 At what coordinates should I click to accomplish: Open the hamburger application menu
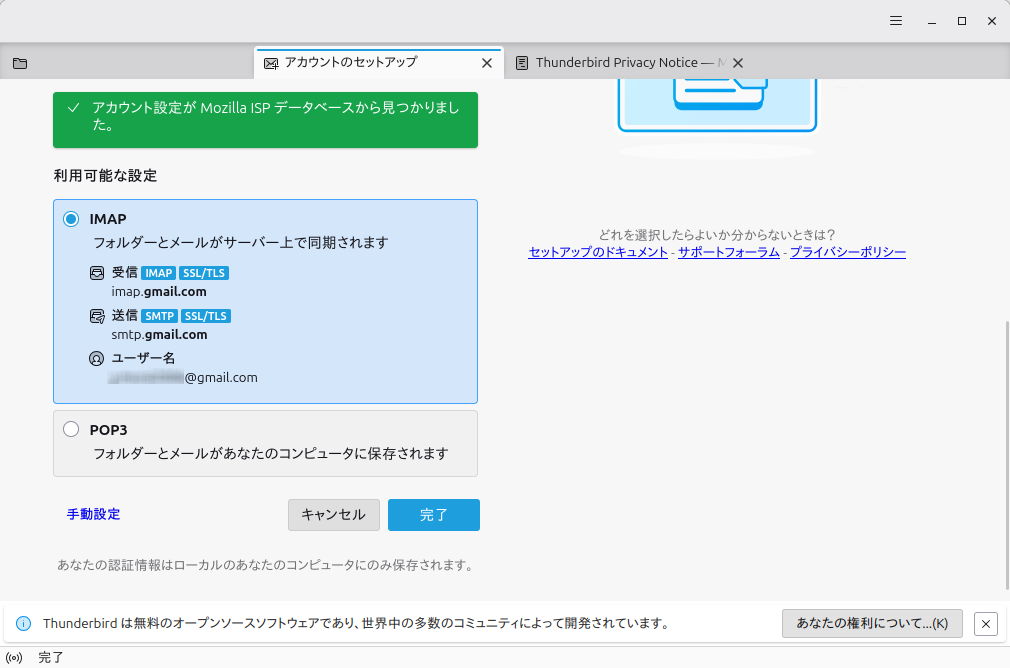point(896,21)
